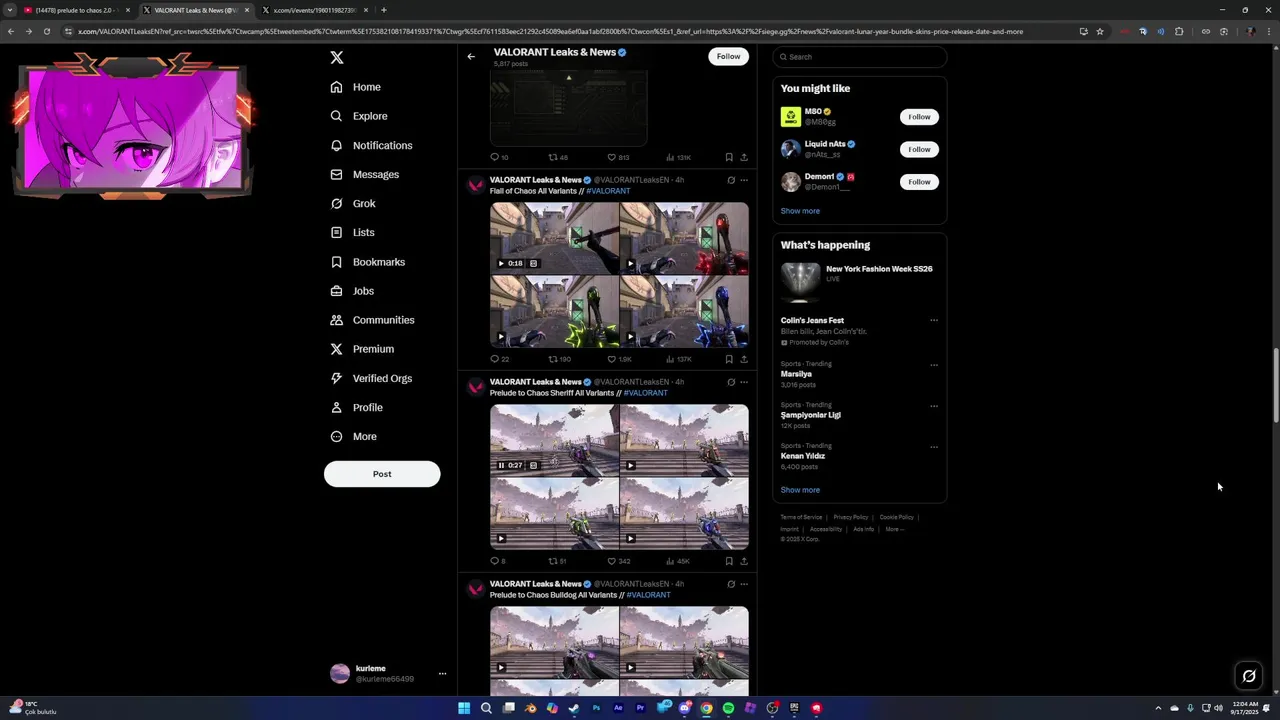
Task: Open more options on Flail of Chaos post
Action: (x=744, y=180)
